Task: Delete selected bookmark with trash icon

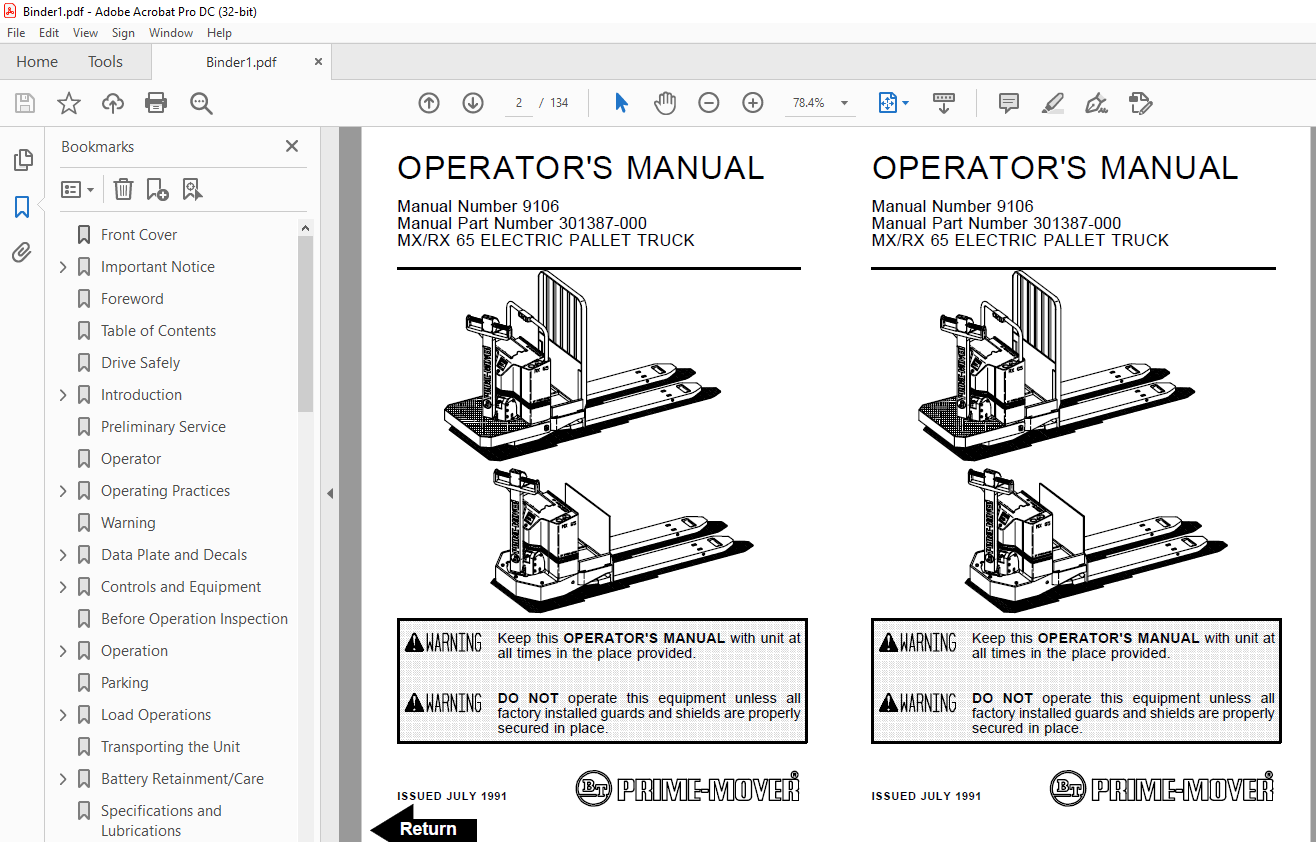Action: point(123,189)
